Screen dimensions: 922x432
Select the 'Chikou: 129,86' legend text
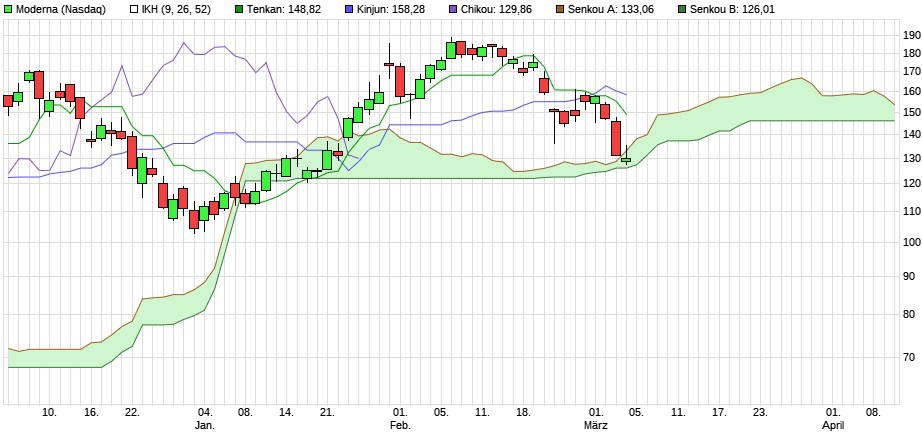[x=495, y=9]
